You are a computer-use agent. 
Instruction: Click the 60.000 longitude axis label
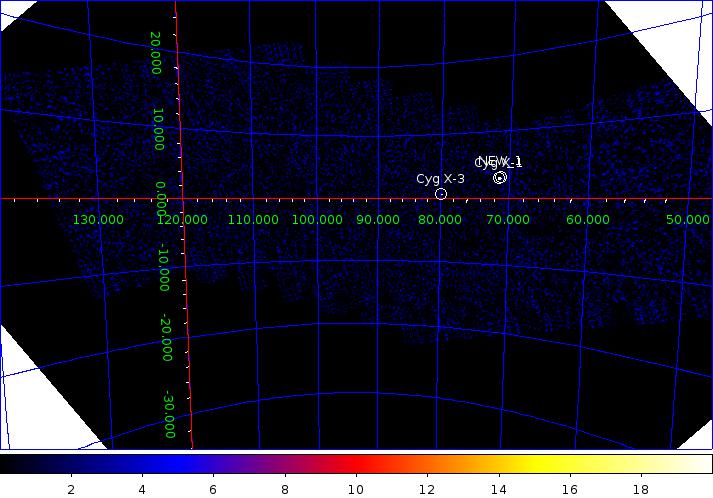pyautogui.click(x=587, y=220)
